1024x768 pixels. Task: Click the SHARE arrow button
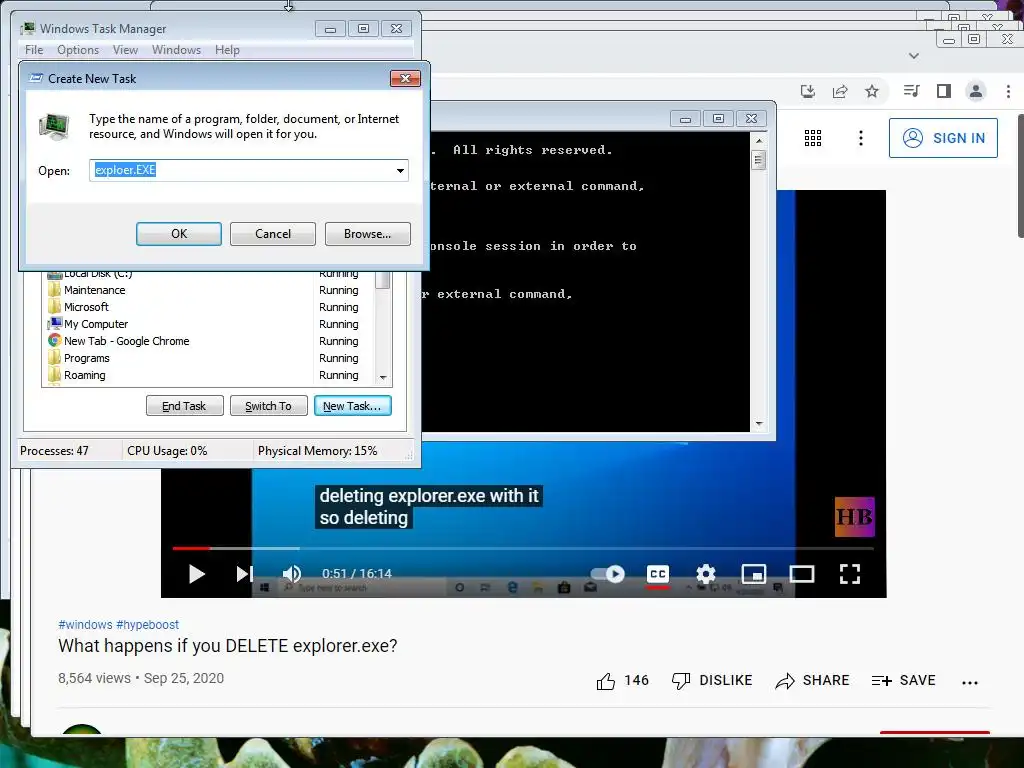[x=812, y=680]
